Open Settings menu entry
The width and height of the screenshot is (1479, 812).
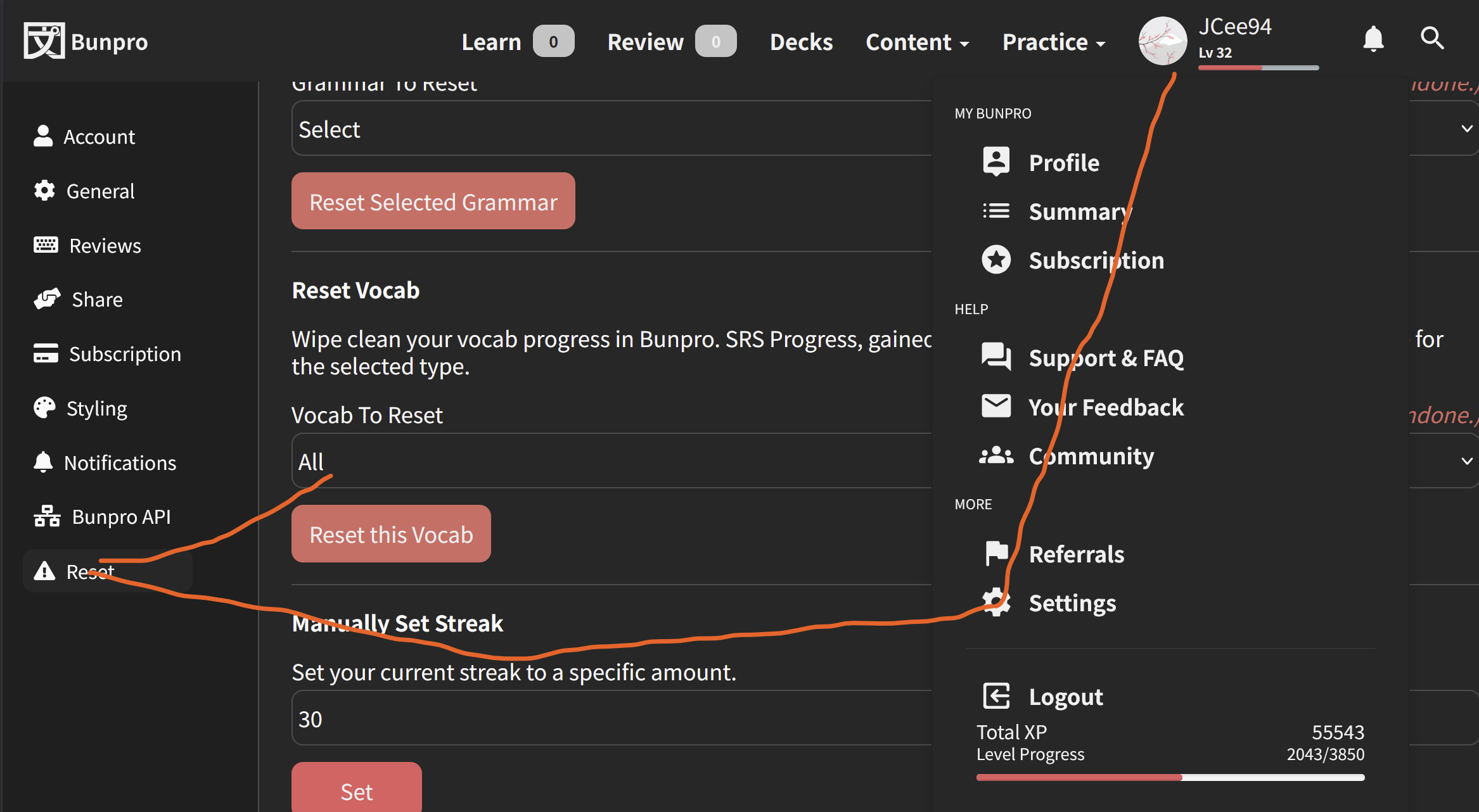(x=1072, y=602)
